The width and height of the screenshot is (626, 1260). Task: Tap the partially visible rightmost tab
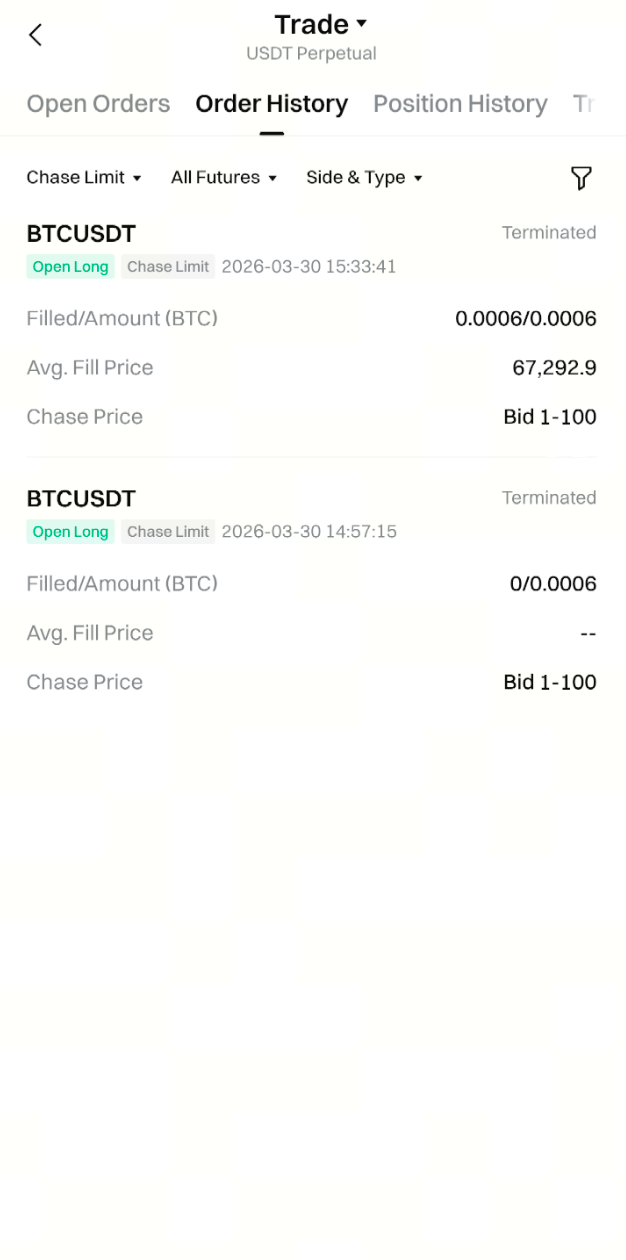coord(584,104)
